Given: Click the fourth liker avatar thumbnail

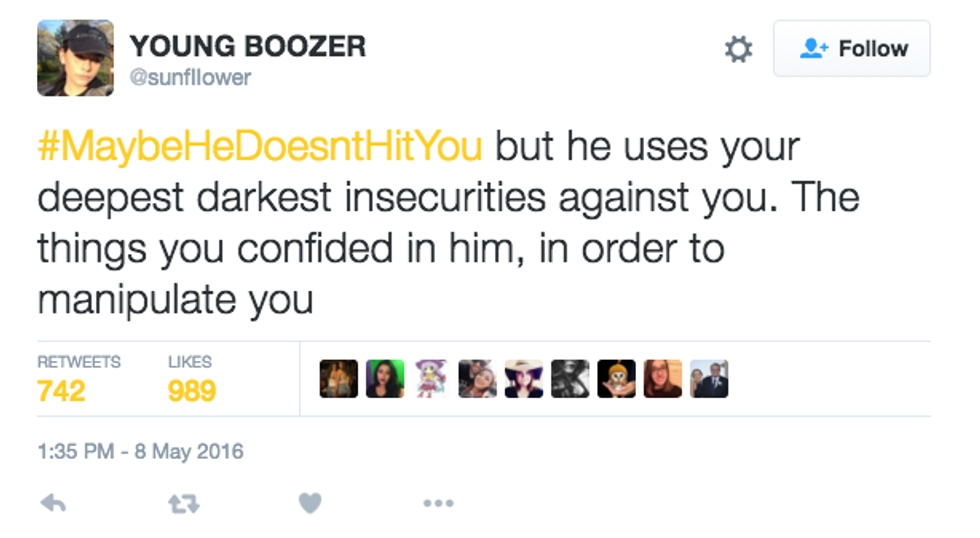Looking at the screenshot, I should pos(477,379).
